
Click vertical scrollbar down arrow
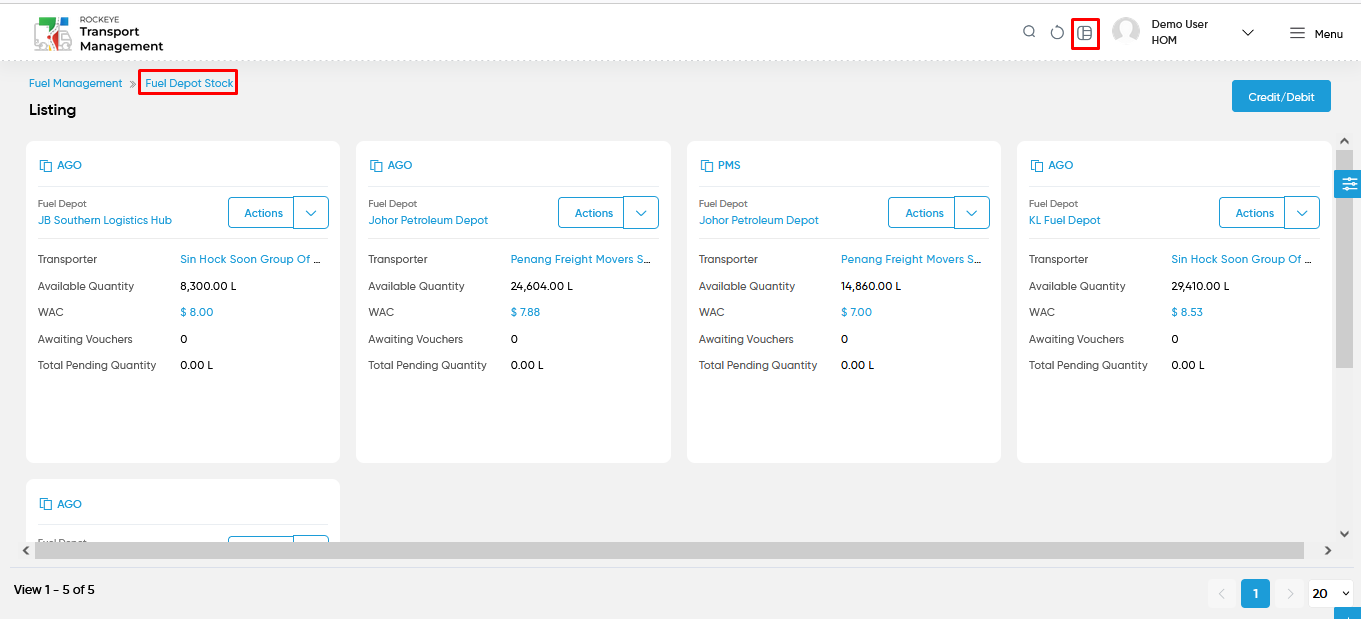click(x=1344, y=534)
